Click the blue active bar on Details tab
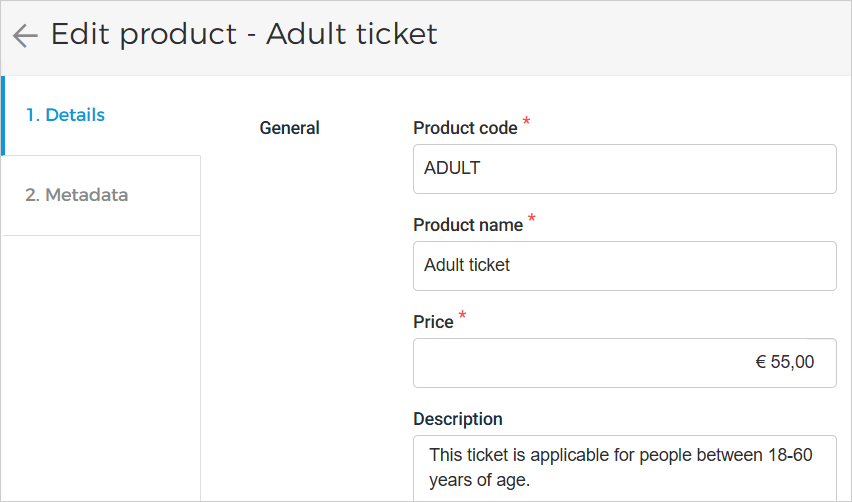 point(2,115)
